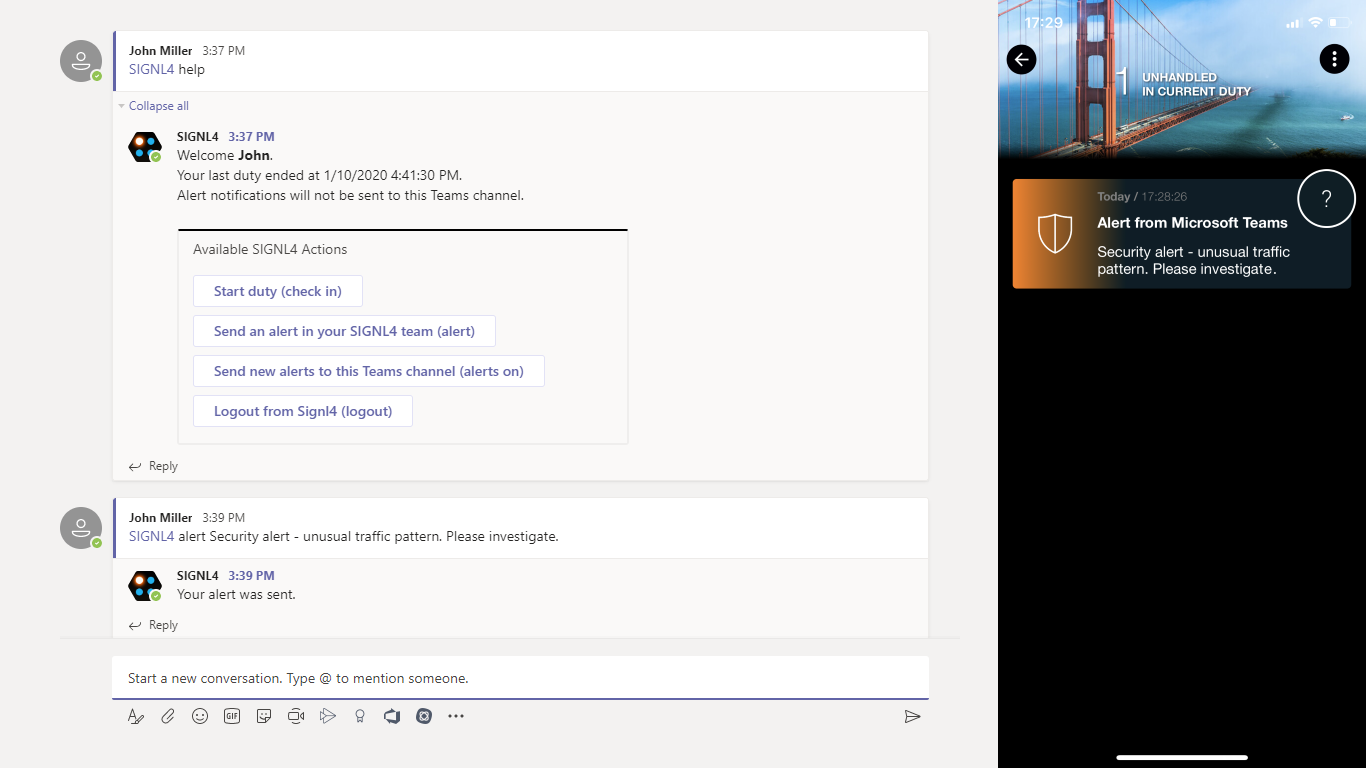1366x768 pixels.
Task: Open the Azure DevOps messaging extension icon
Action: click(x=392, y=716)
